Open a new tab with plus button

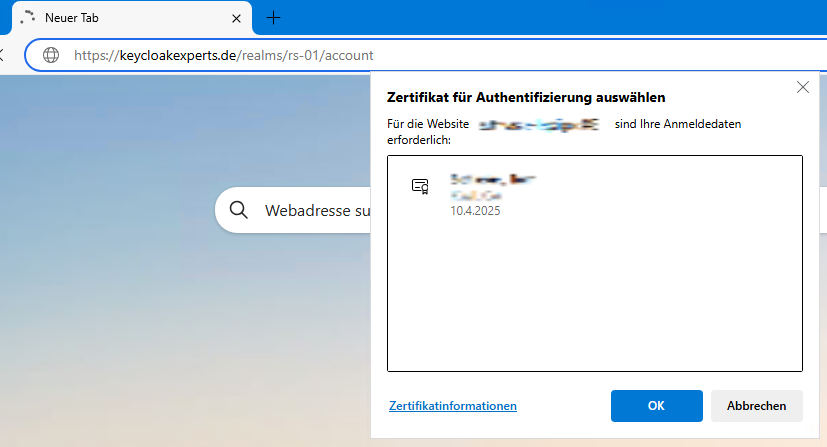tap(274, 18)
